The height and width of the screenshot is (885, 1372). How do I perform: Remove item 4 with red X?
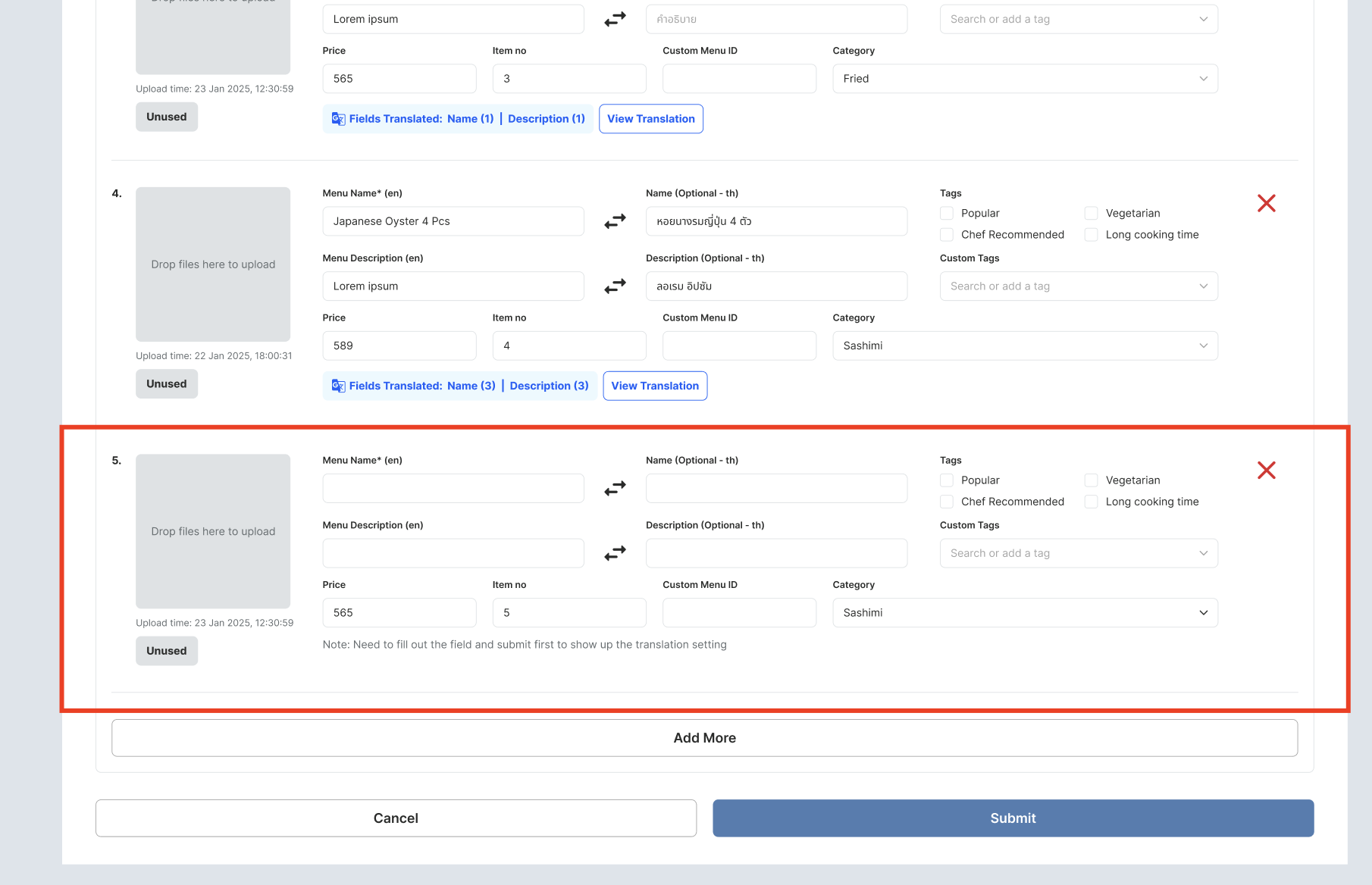[1266, 203]
